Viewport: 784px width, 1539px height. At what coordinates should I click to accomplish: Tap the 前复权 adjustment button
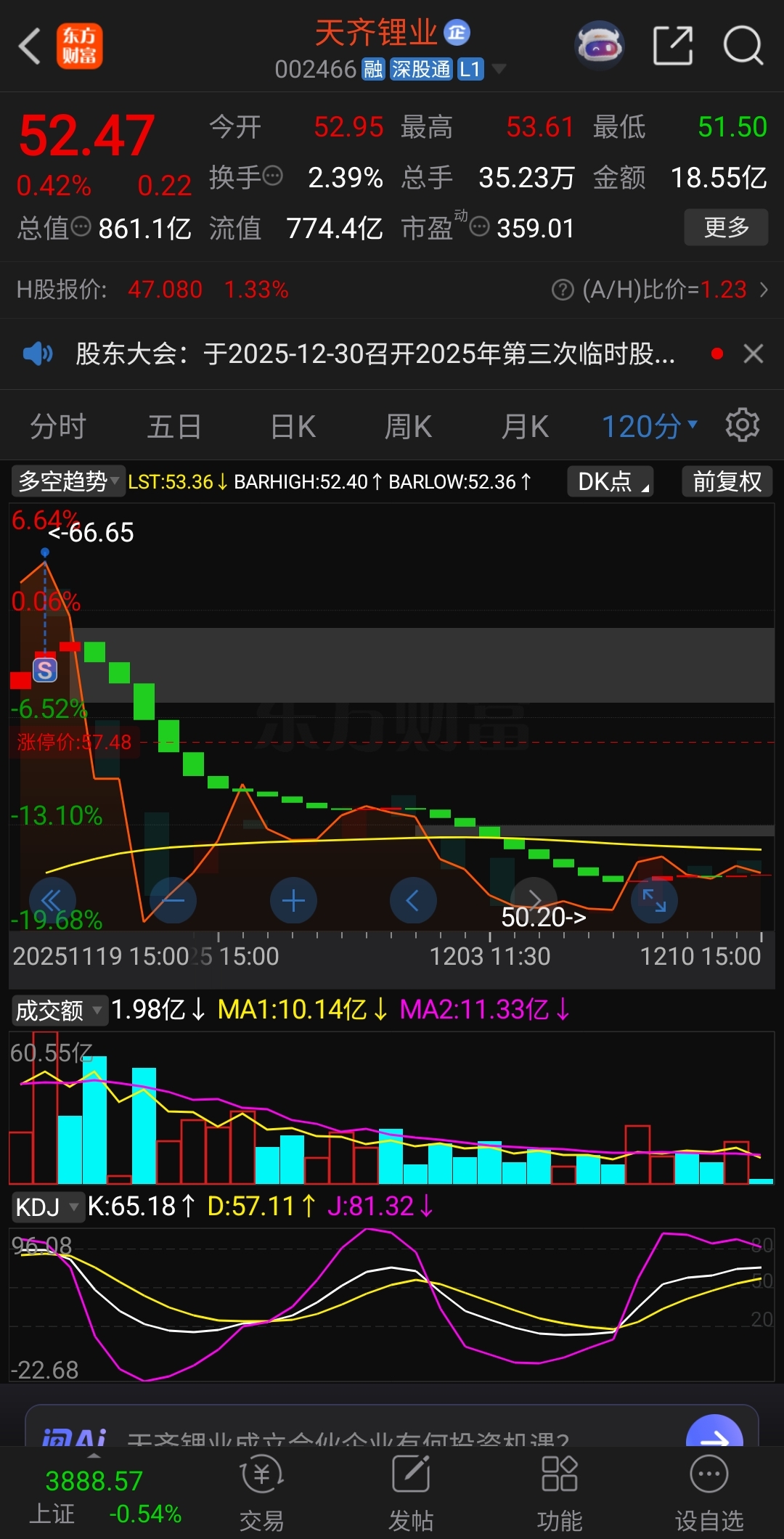(727, 481)
